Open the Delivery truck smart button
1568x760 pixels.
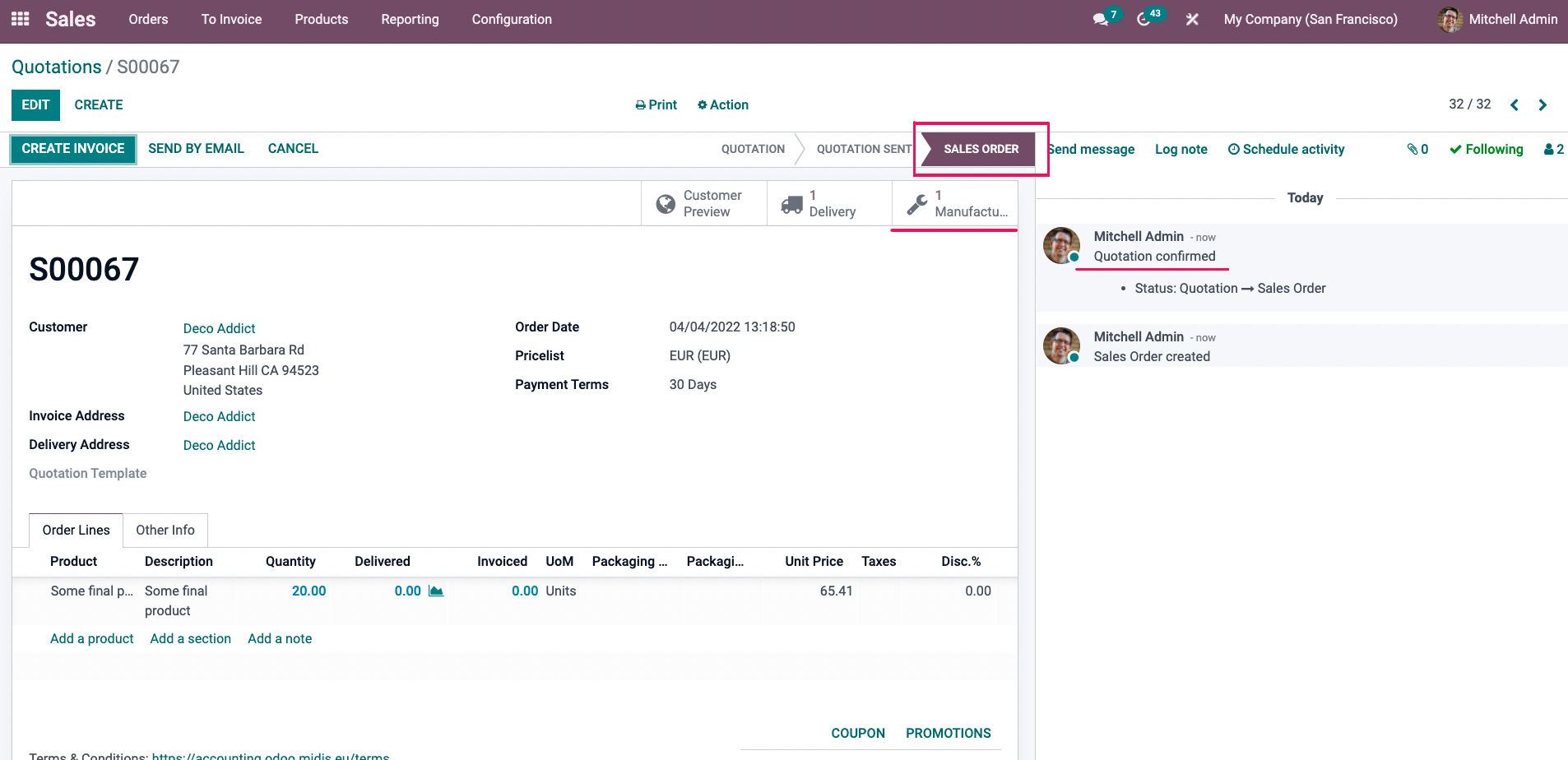coord(829,203)
